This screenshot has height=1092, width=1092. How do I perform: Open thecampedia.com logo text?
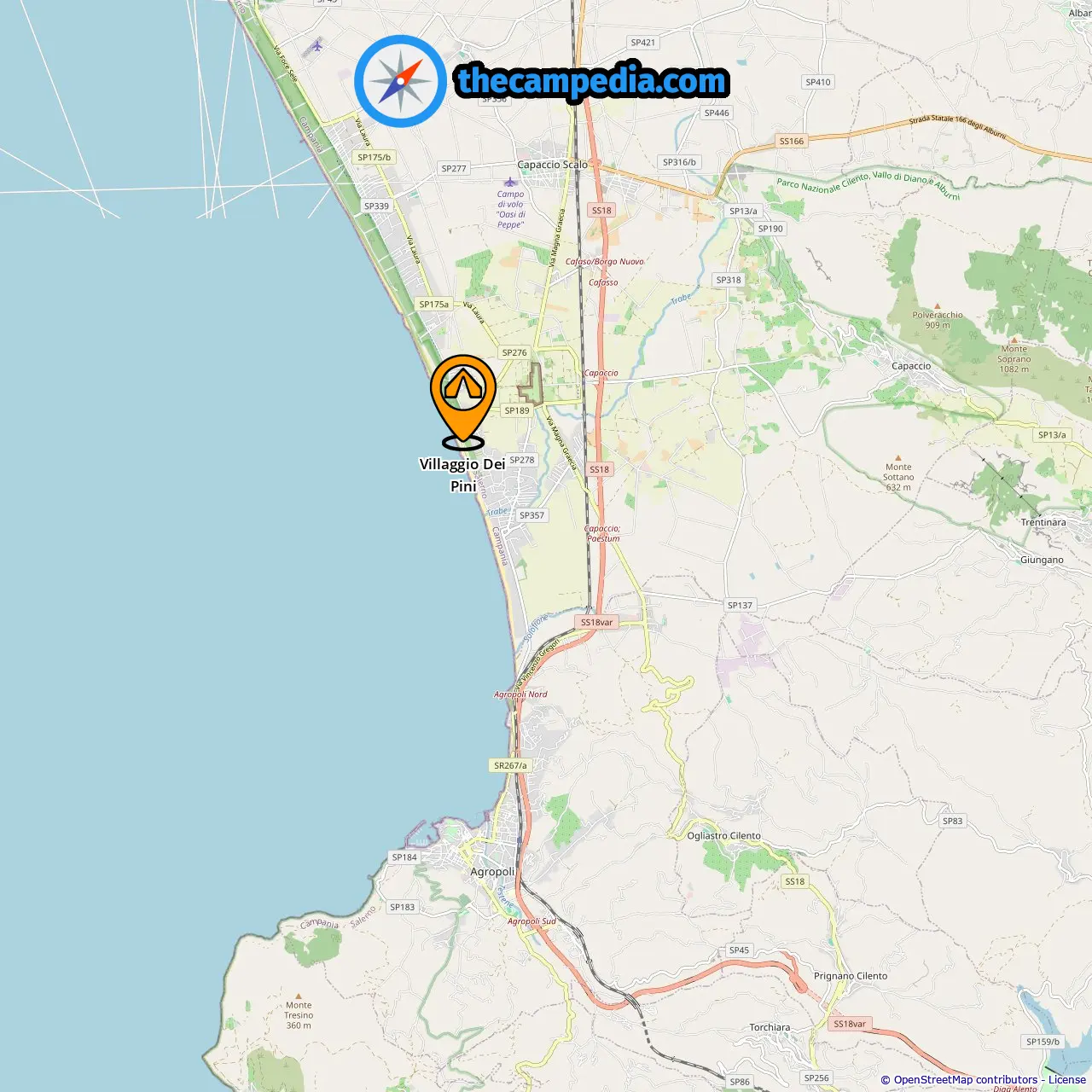coord(592,81)
